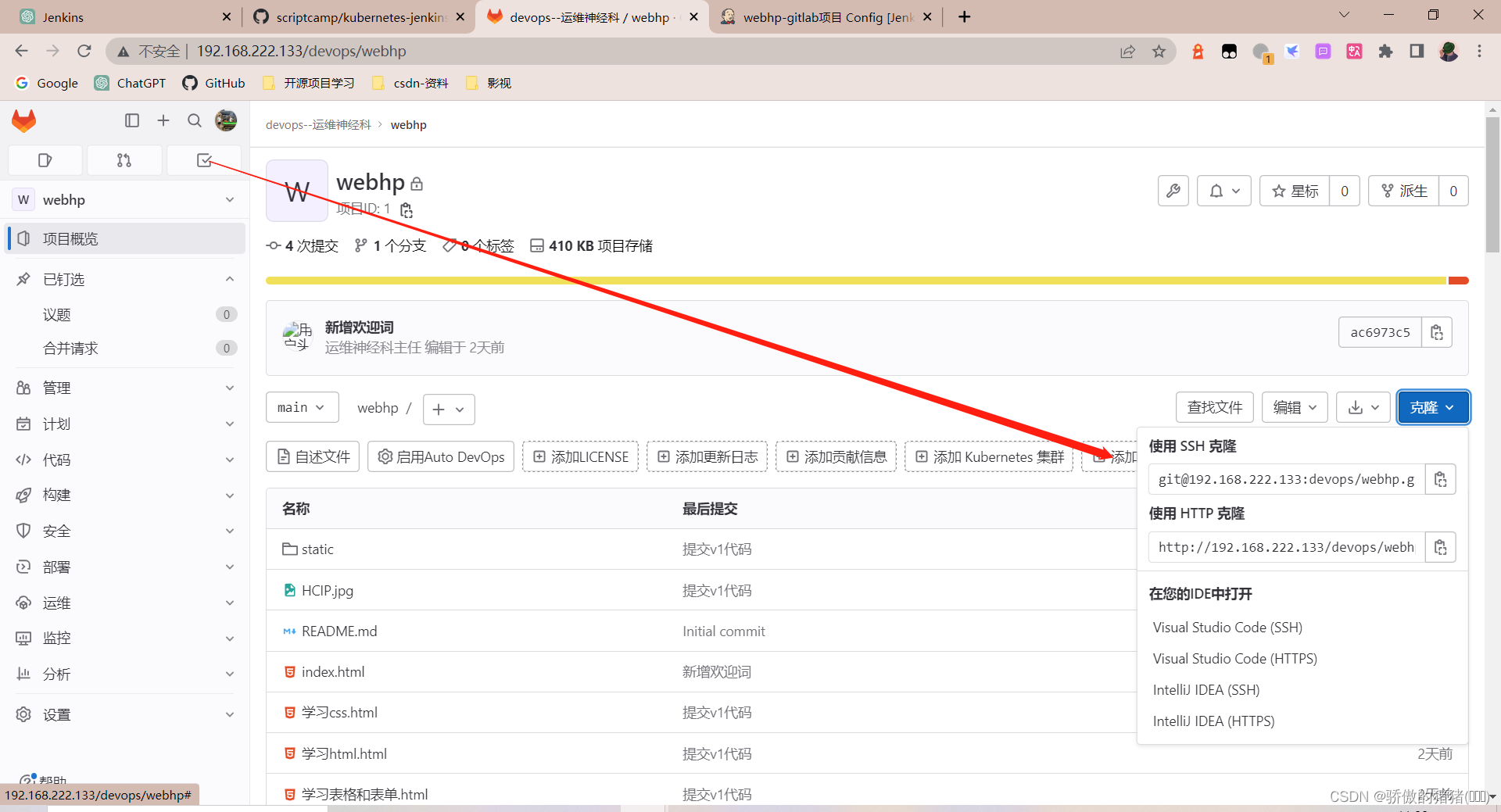Open the main branch dropdown

click(302, 407)
